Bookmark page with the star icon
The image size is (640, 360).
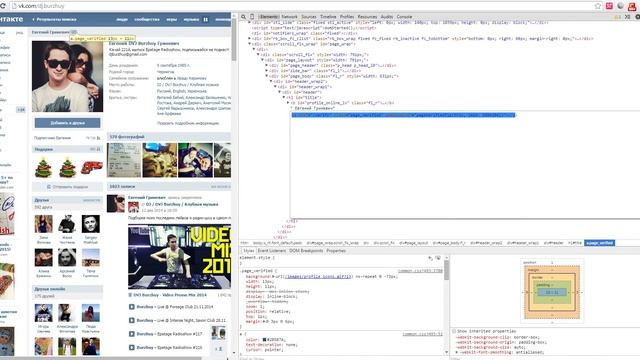point(598,6)
